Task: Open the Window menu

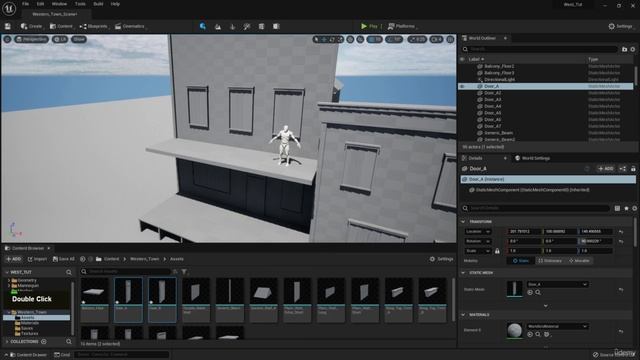Action: point(59,4)
